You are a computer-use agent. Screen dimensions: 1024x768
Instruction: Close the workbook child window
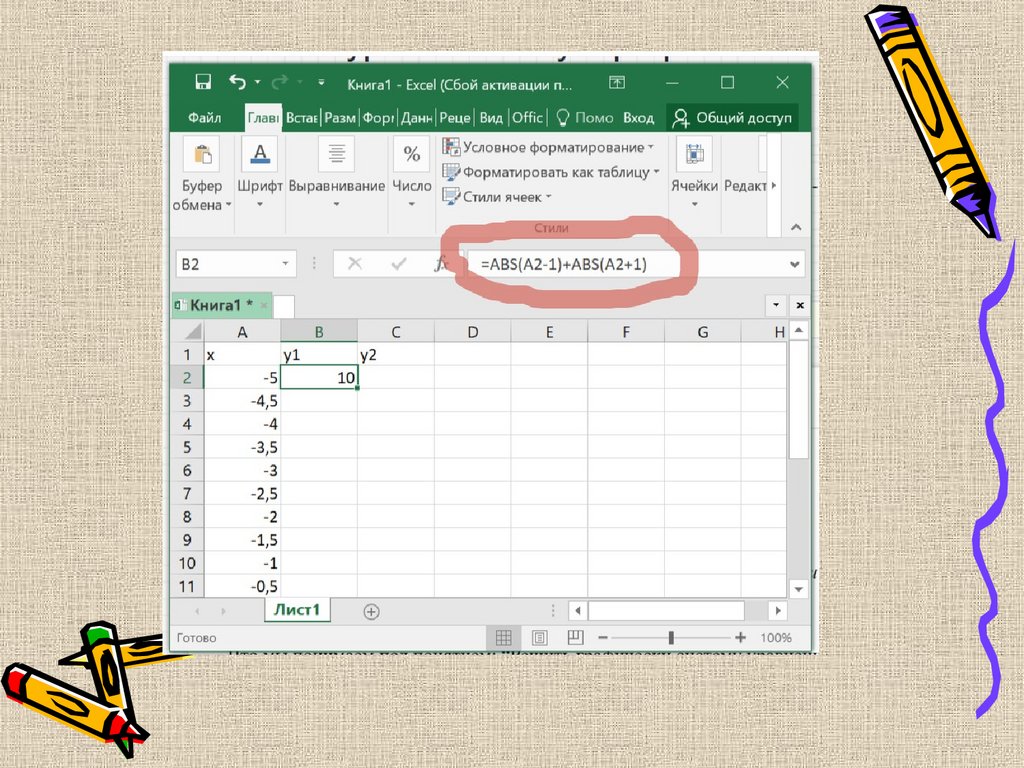click(800, 305)
